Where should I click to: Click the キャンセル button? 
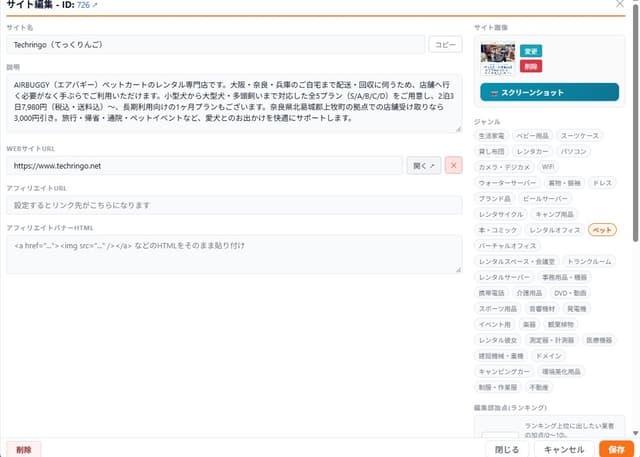[564, 449]
